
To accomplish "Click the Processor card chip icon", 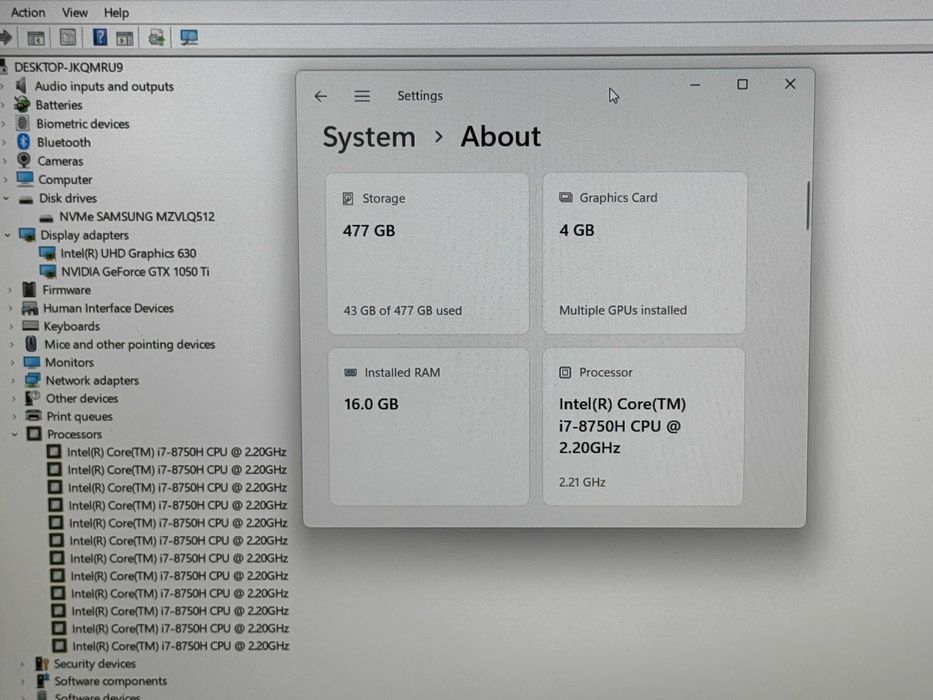I will [565, 373].
